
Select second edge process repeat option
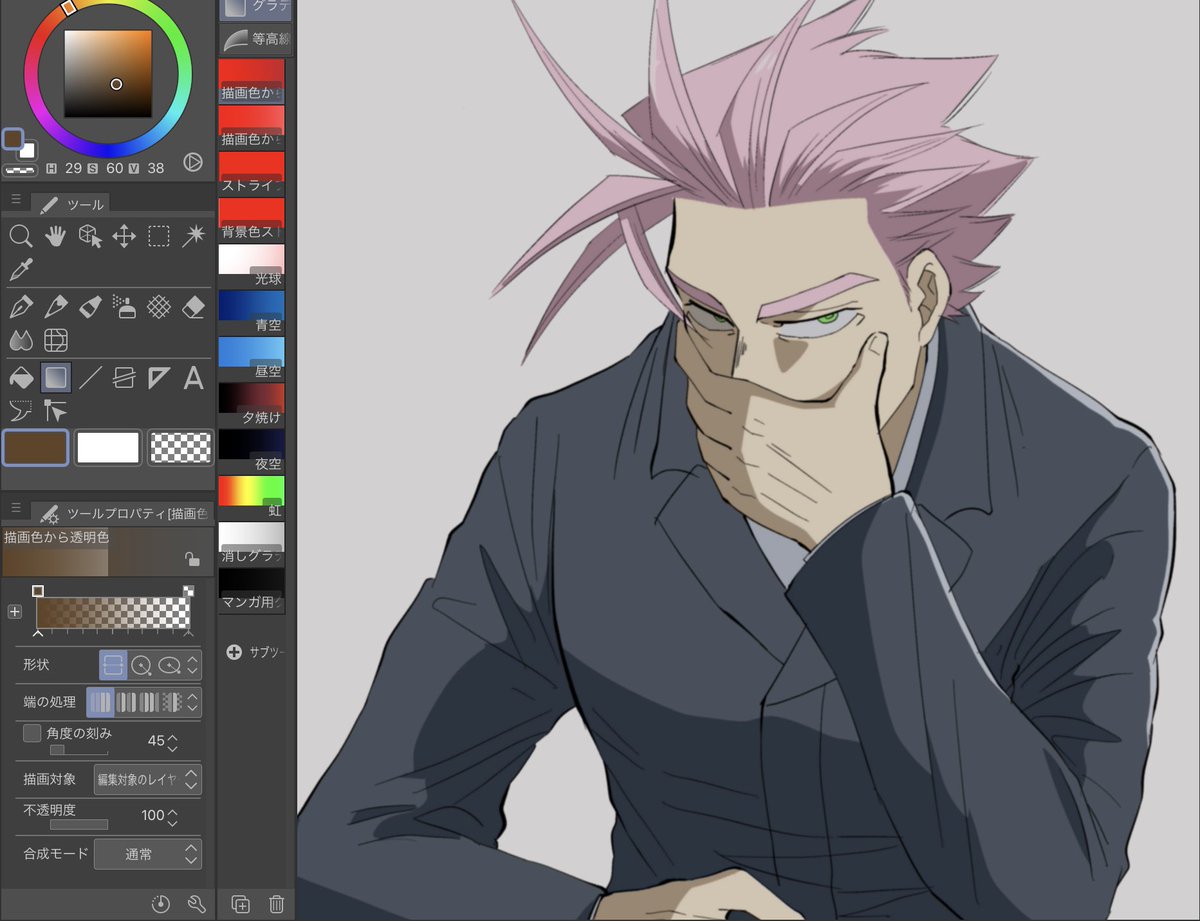[x=126, y=702]
